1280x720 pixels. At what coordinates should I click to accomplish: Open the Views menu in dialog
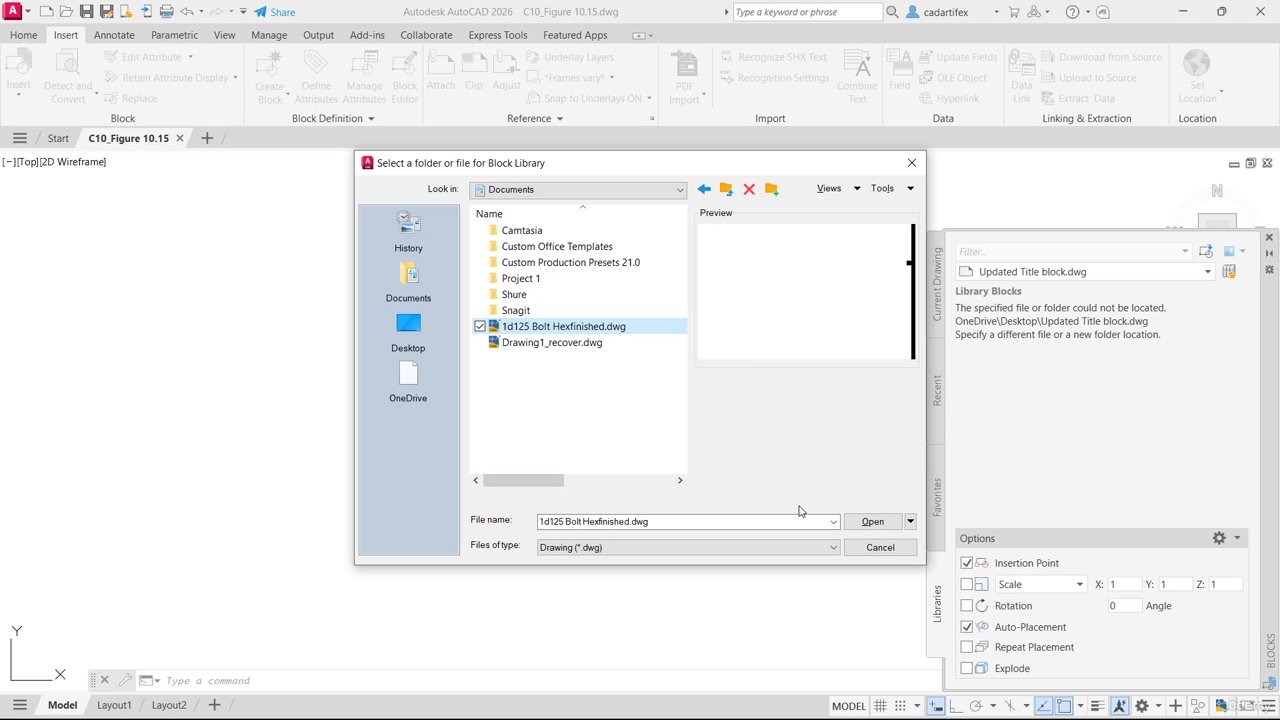coord(829,189)
